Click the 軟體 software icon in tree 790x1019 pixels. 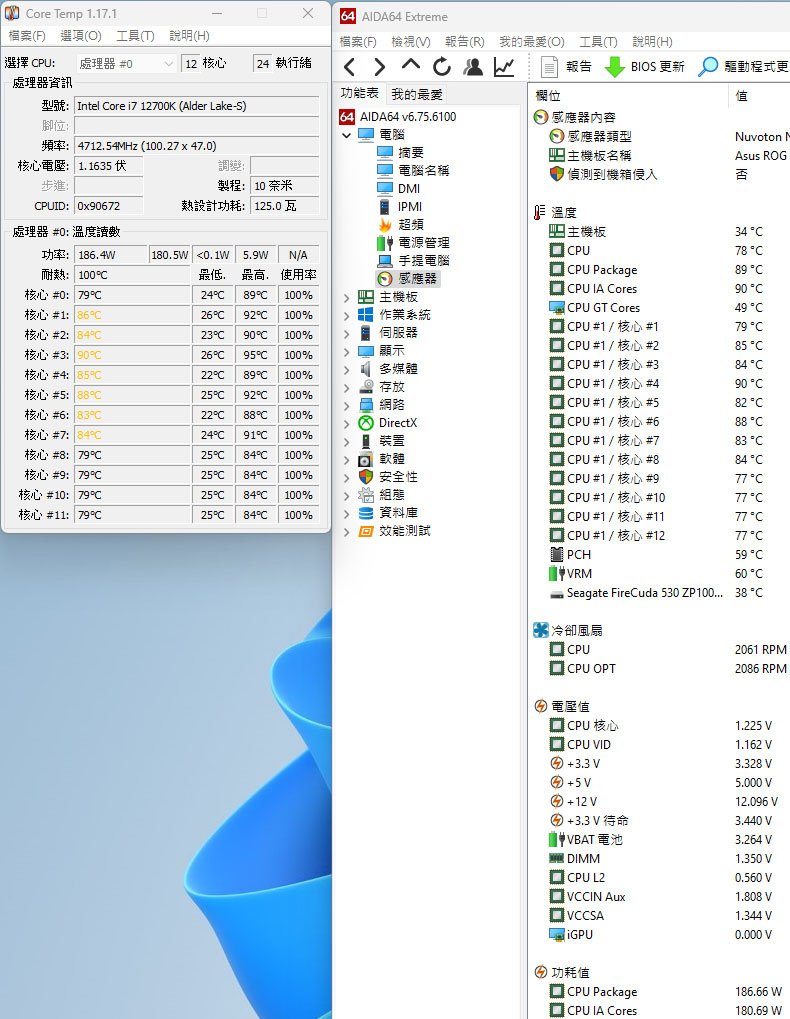(x=366, y=459)
